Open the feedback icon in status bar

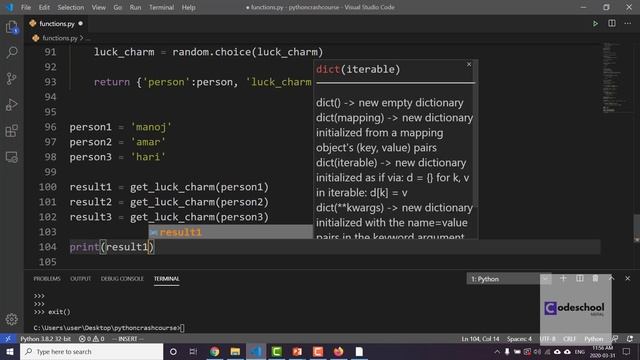[615, 339]
